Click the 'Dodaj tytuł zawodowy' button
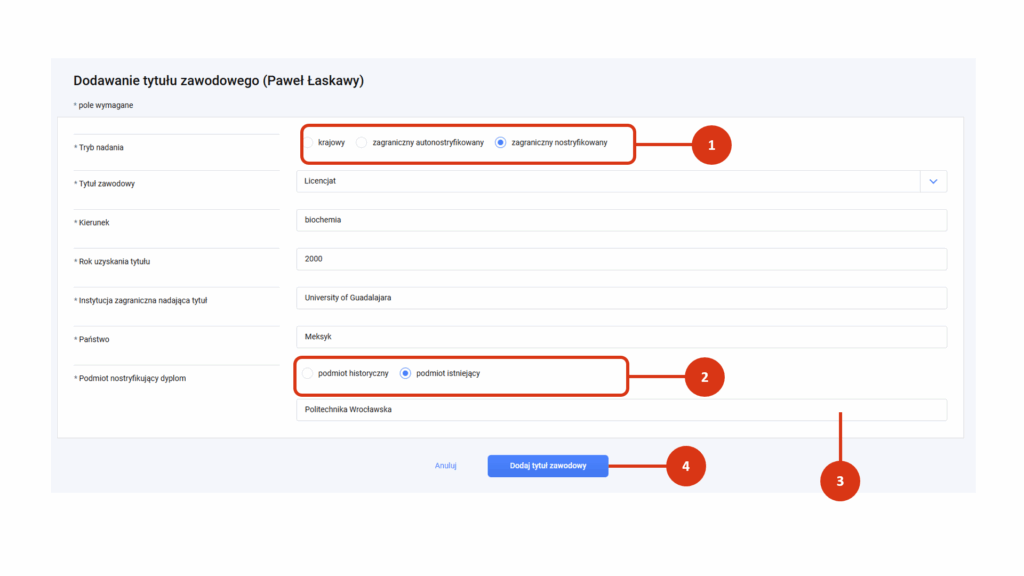Image resolution: width=1024 pixels, height=576 pixels. coord(548,466)
